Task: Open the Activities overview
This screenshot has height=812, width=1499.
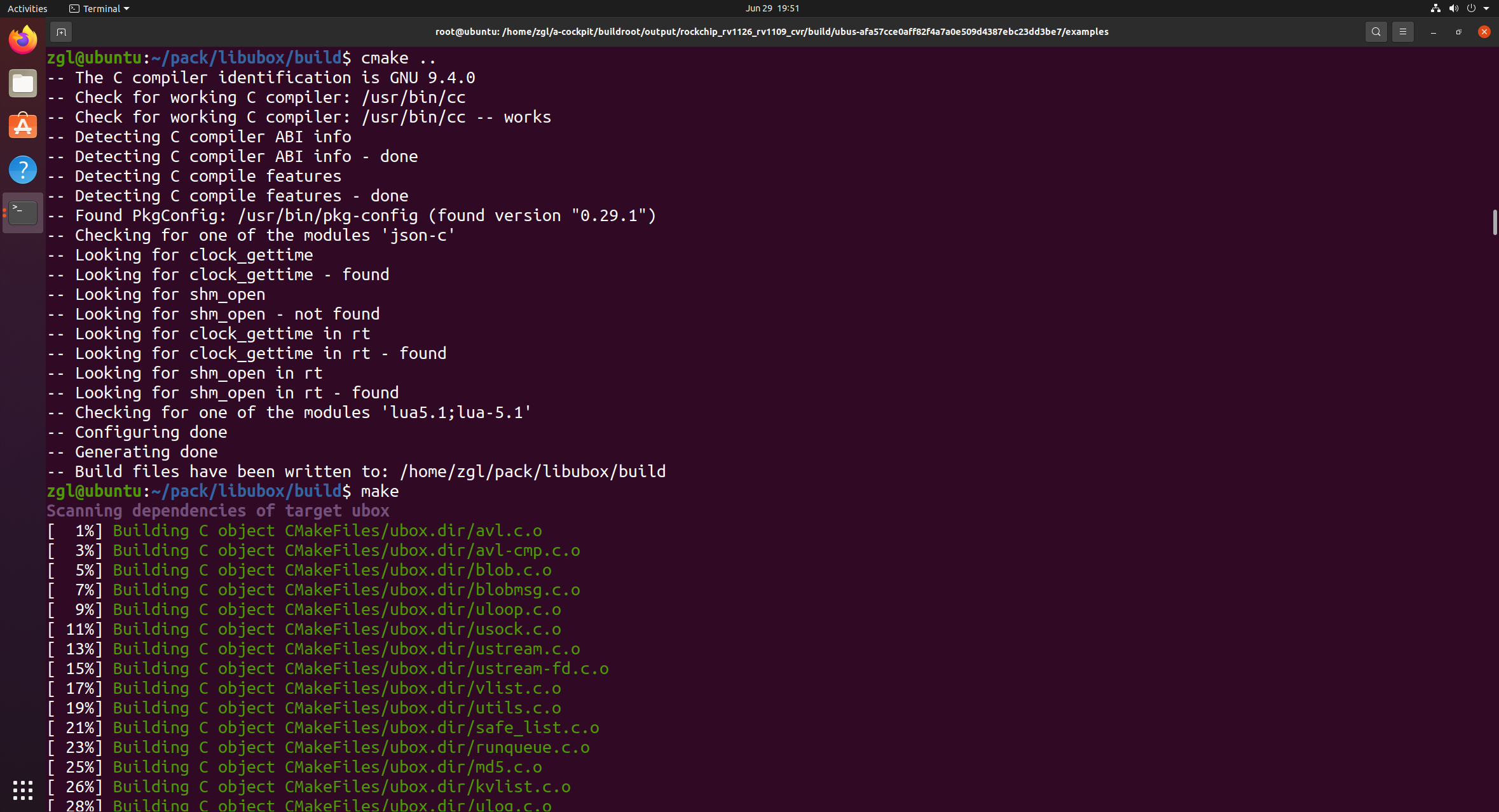Action: pos(27,8)
